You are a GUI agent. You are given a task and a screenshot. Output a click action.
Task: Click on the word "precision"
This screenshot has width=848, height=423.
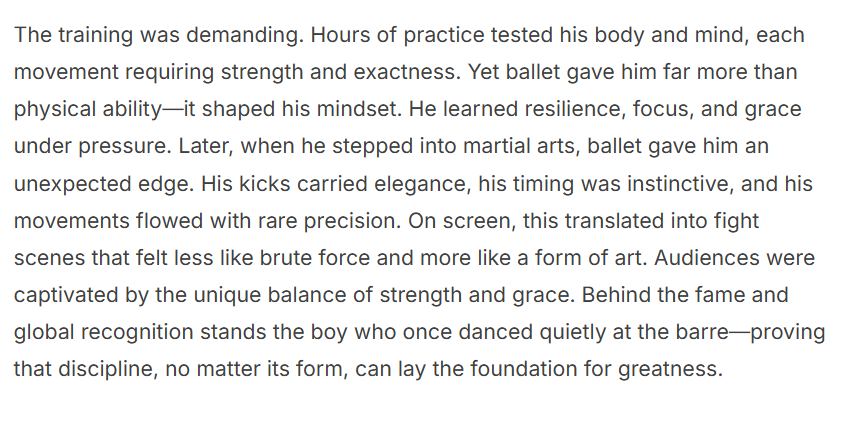[x=358, y=221]
